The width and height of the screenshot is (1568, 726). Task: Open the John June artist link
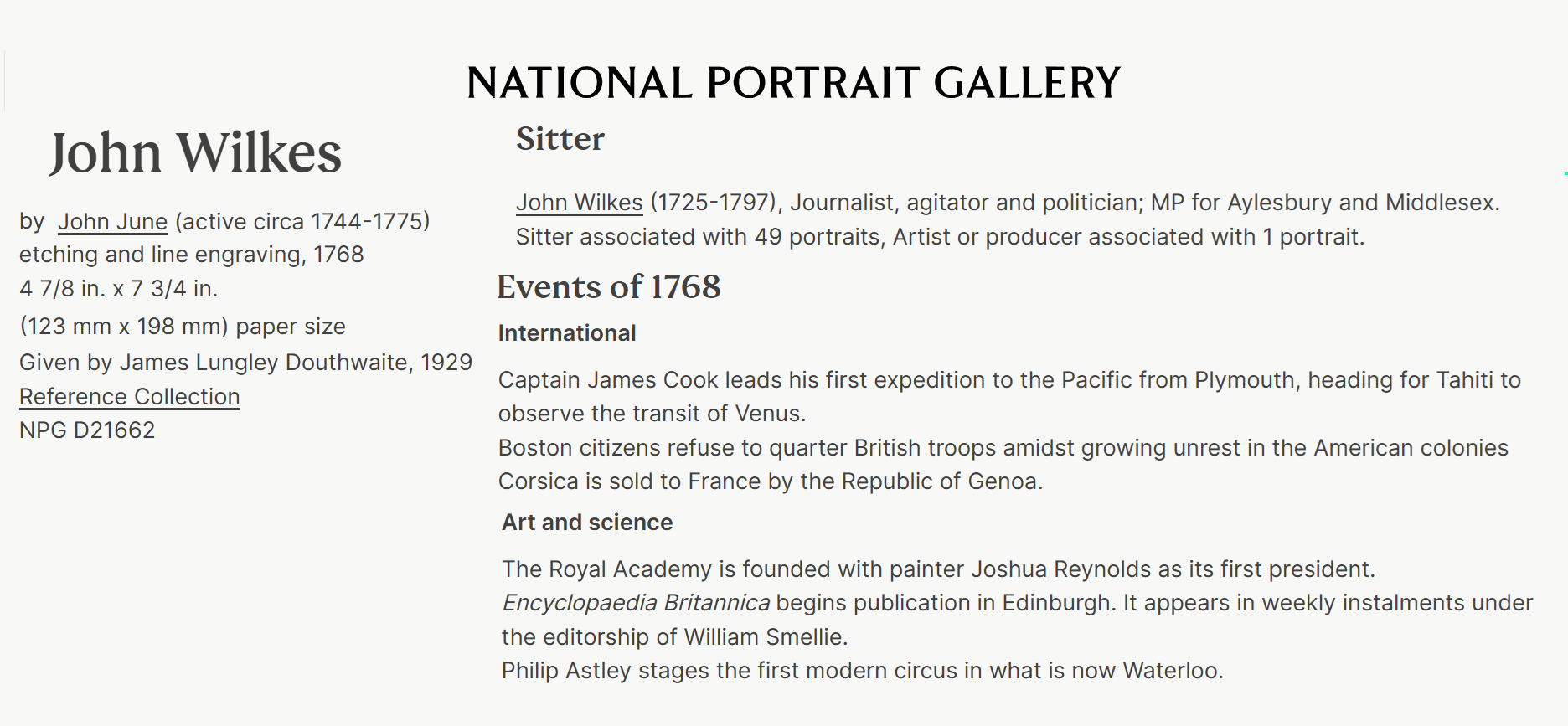112,222
